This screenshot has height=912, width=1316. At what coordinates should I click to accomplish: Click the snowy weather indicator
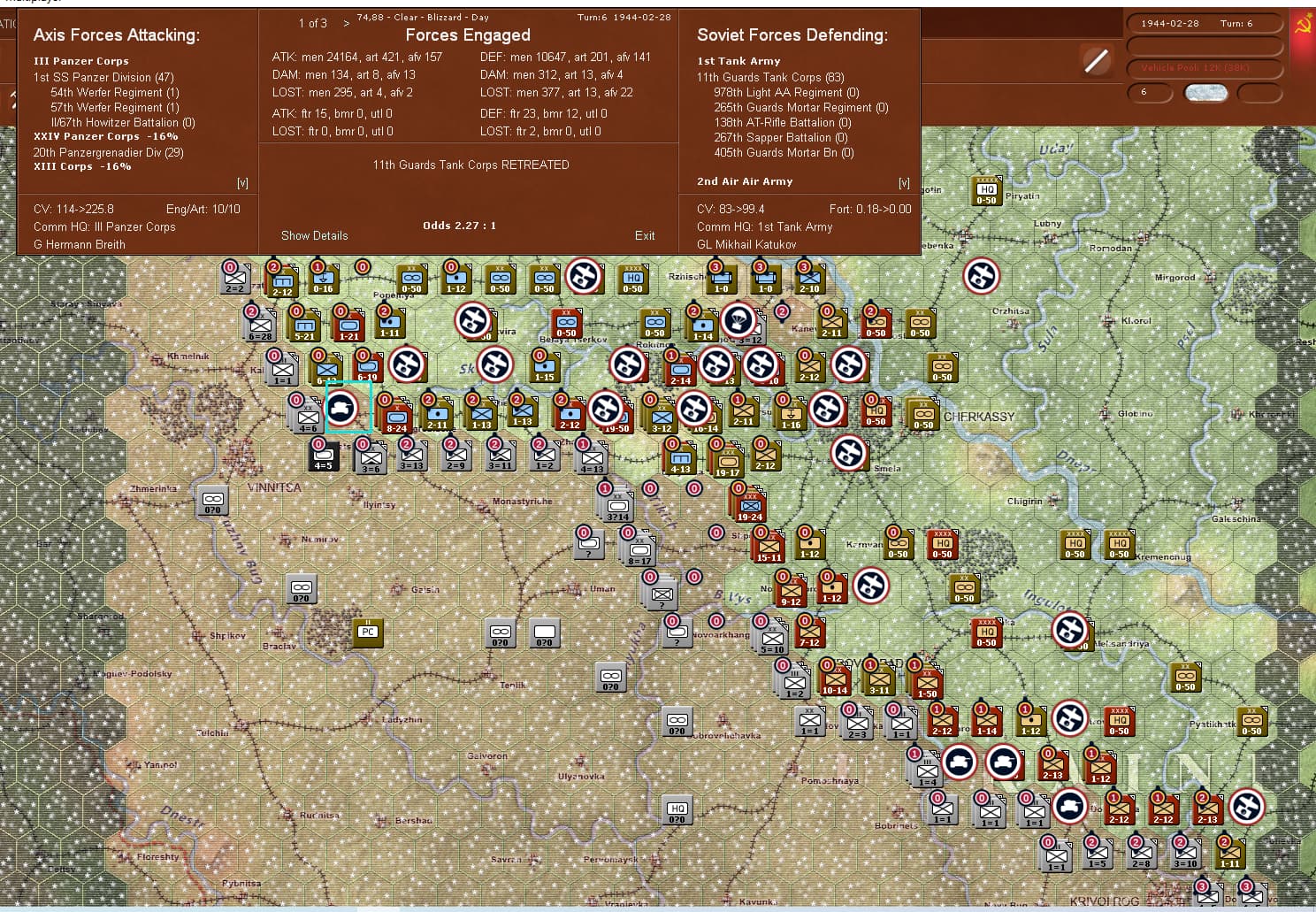point(1205,92)
